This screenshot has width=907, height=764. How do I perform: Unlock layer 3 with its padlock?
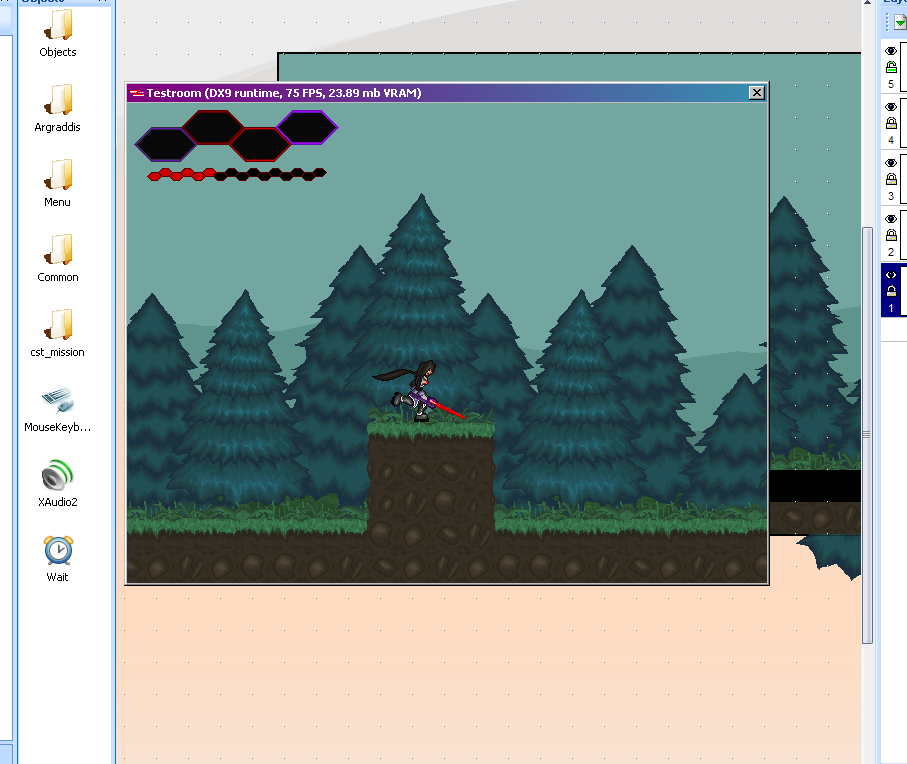tap(891, 179)
